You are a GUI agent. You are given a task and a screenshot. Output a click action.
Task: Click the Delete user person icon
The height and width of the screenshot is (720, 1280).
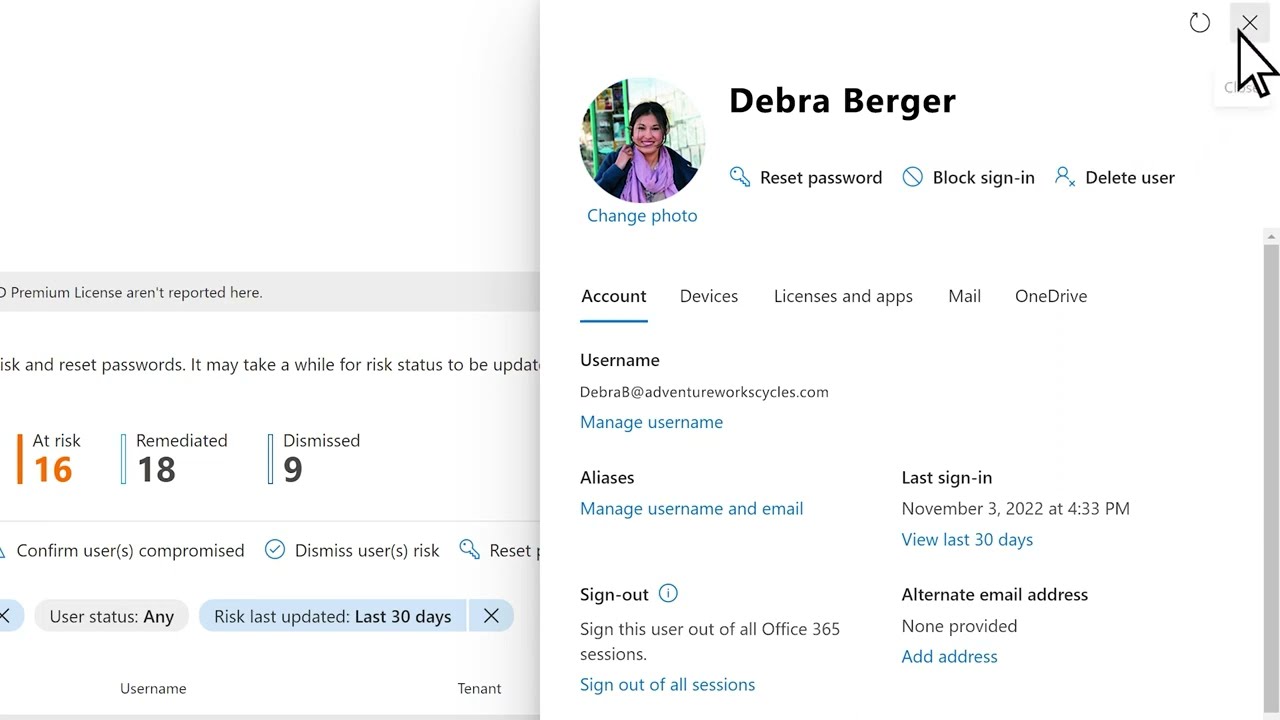[1065, 177]
